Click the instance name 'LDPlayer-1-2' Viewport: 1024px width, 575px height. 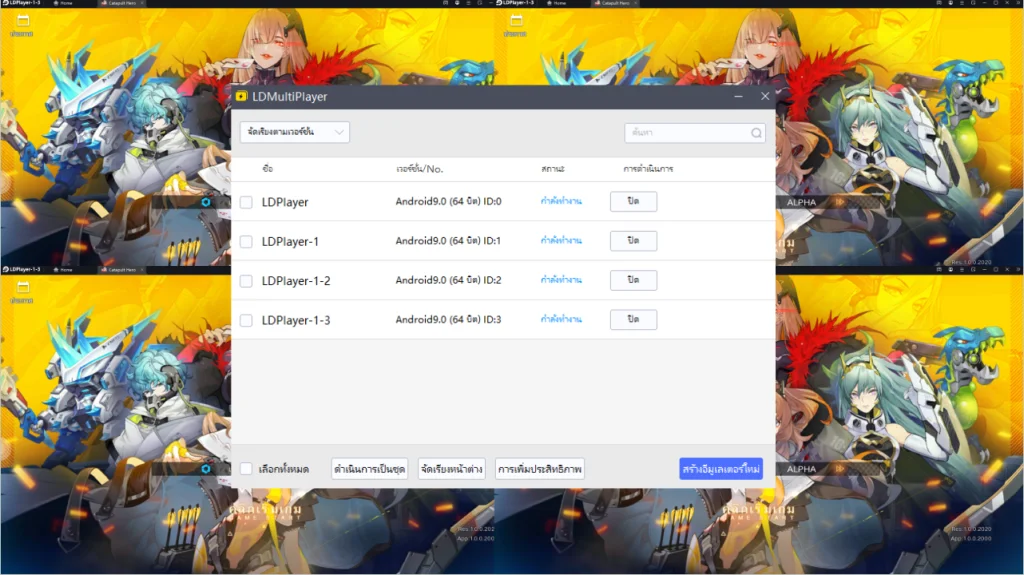click(296, 281)
